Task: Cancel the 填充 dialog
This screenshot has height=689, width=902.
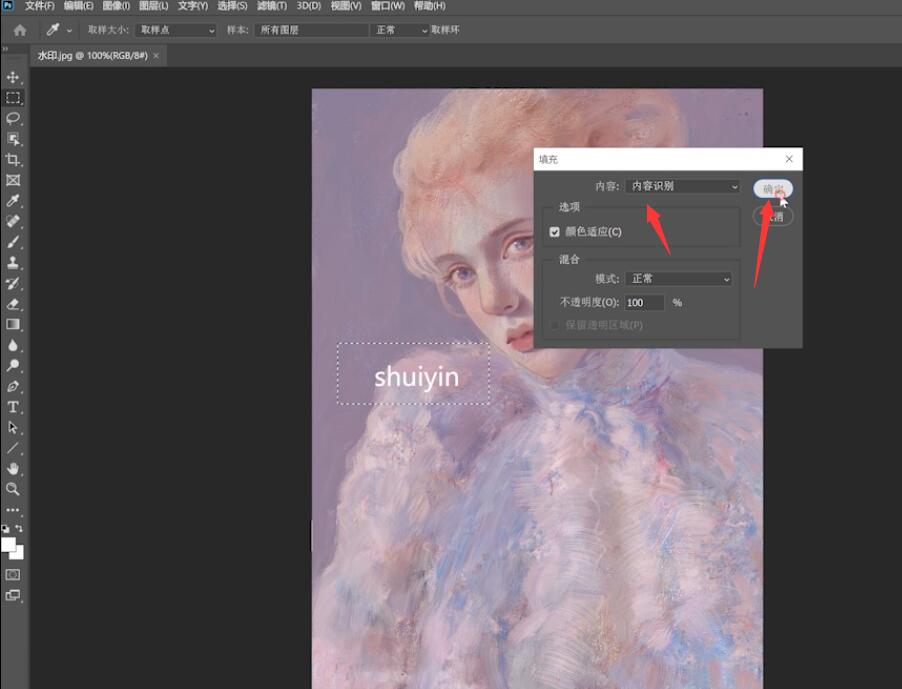Action: coord(773,216)
